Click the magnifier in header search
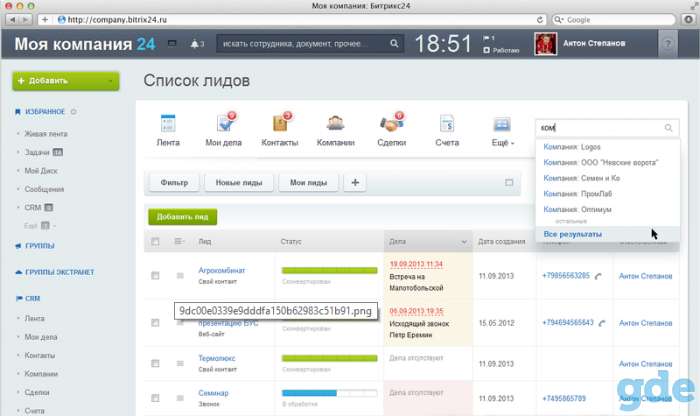Screen dimensions: 700x416 pos(394,43)
